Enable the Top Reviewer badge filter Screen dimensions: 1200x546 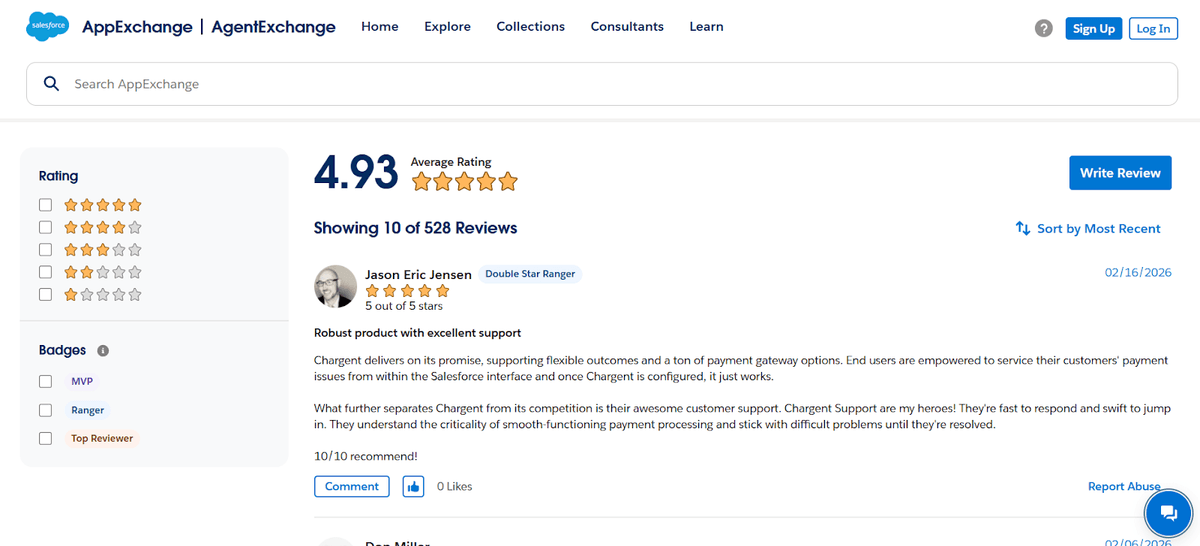coord(45,438)
